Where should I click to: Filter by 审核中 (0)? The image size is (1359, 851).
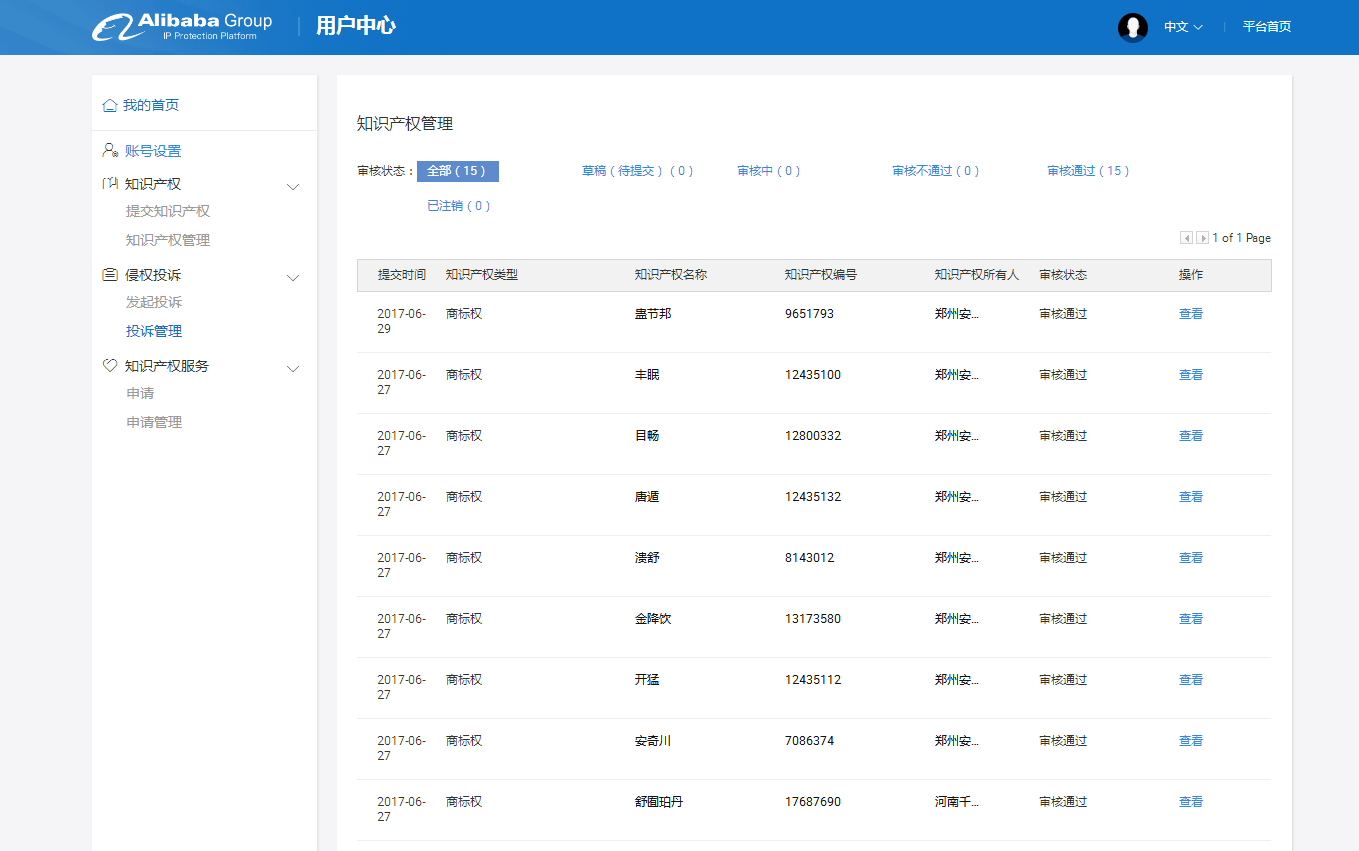(769, 171)
